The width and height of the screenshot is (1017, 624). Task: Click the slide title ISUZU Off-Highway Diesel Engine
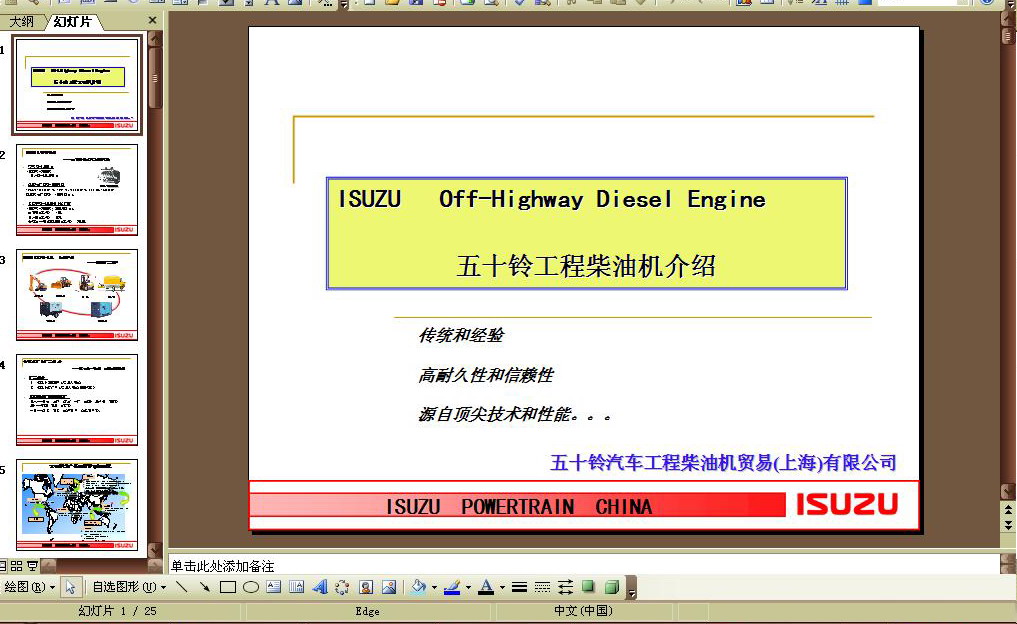[551, 199]
